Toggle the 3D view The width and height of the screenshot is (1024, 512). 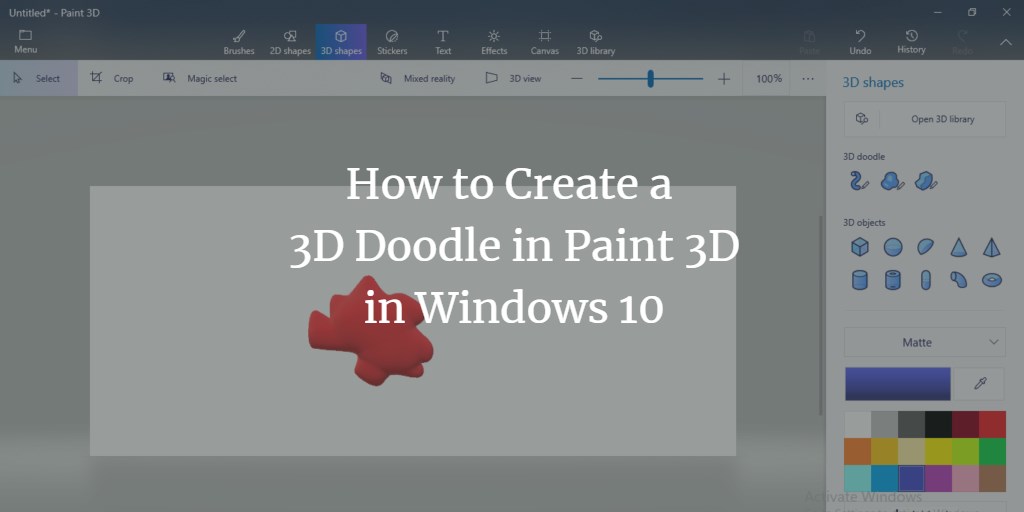pos(513,78)
